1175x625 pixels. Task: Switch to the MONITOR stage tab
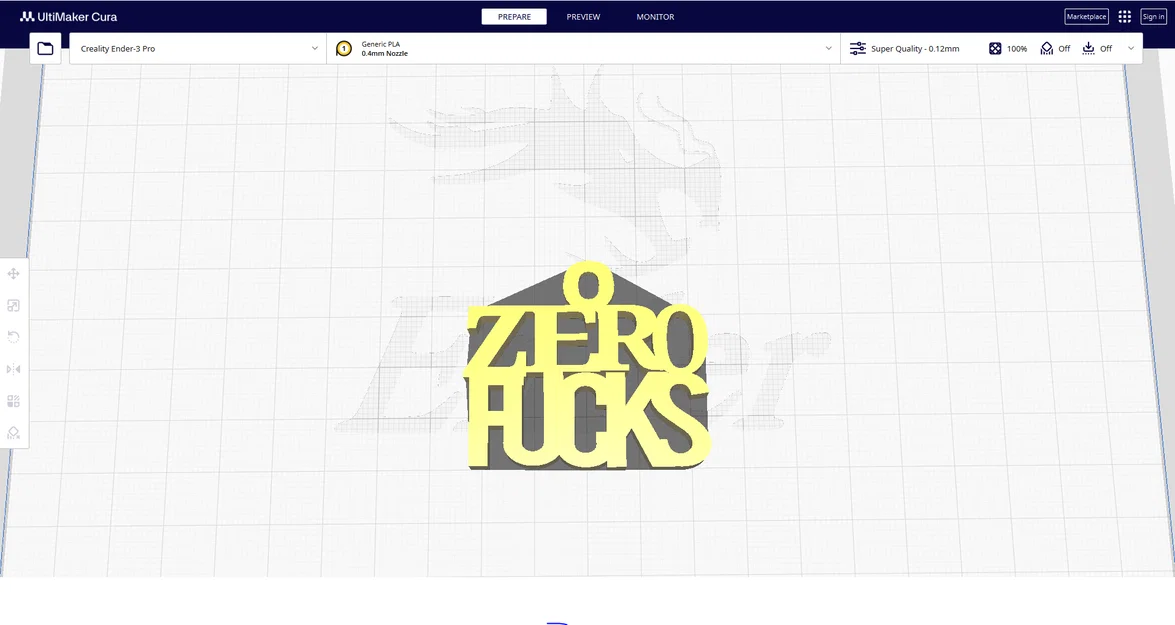[x=655, y=16]
